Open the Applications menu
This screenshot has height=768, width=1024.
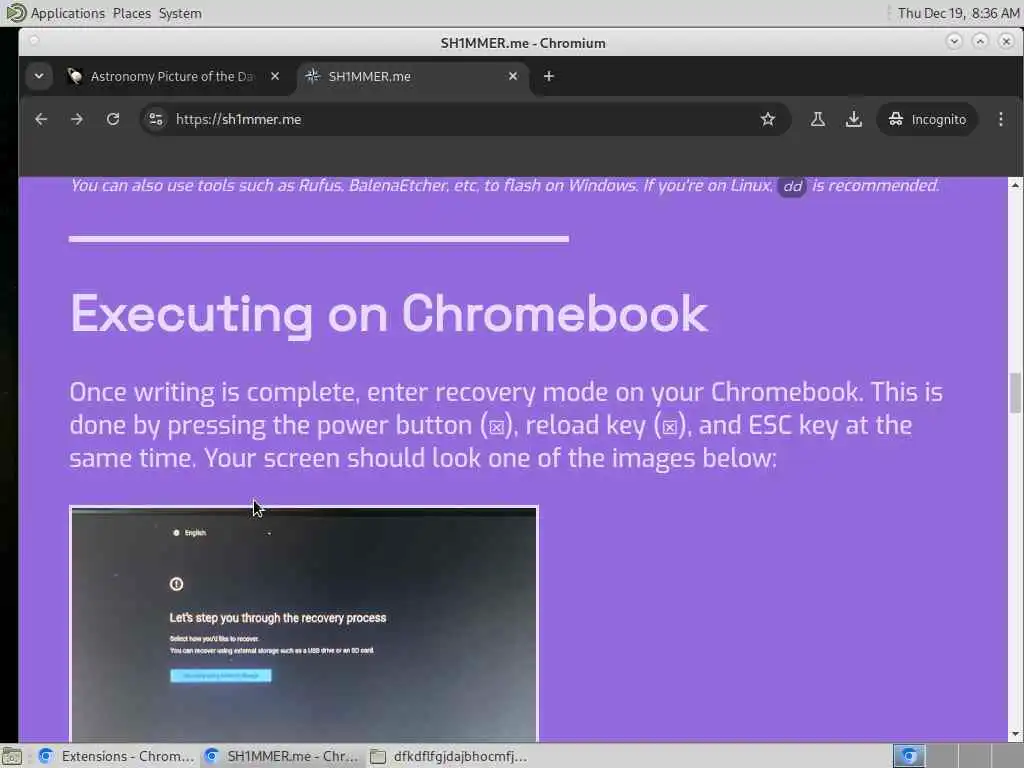(67, 13)
